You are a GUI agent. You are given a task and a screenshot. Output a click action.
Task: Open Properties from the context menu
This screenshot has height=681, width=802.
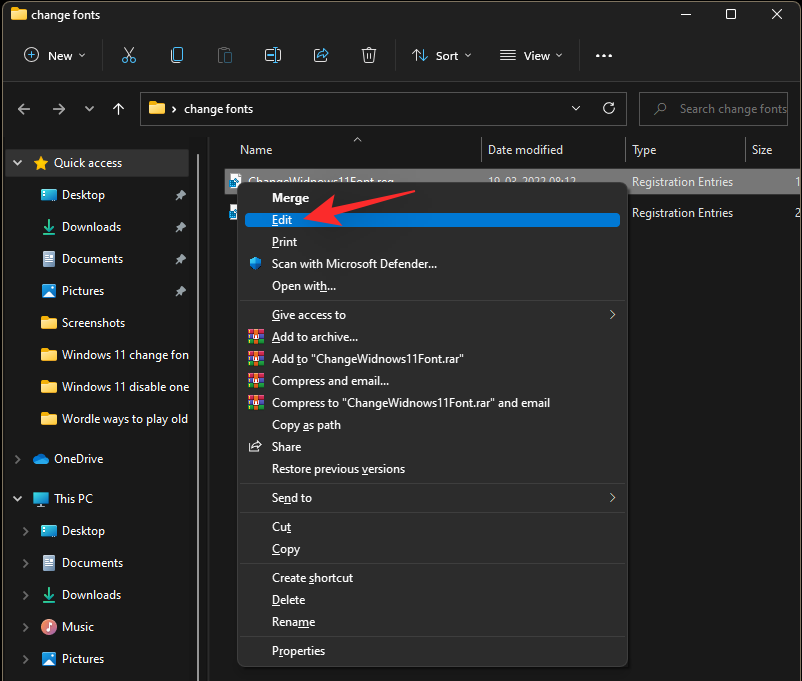click(x=432, y=651)
